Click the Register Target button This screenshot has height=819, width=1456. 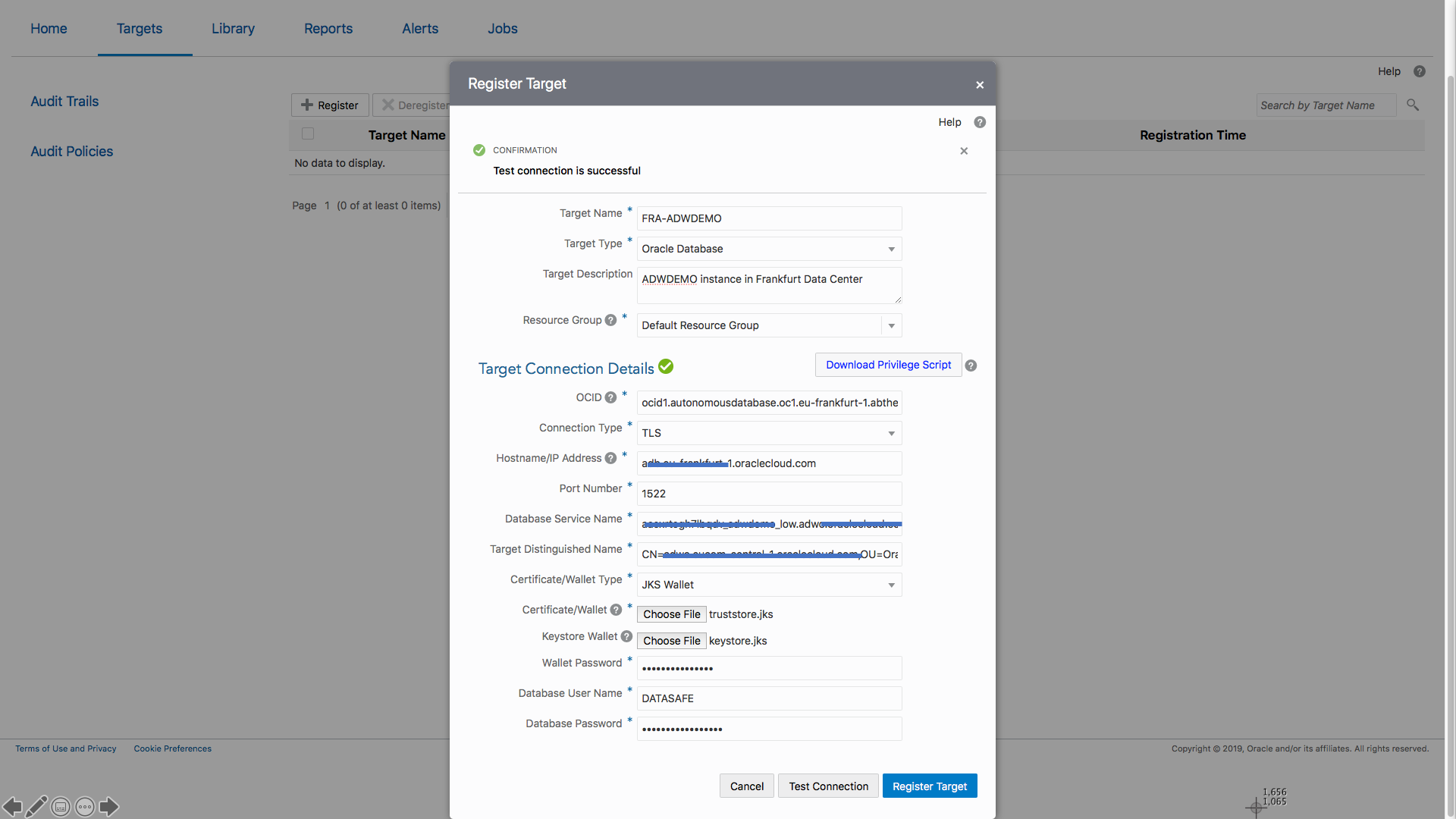pyautogui.click(x=929, y=786)
